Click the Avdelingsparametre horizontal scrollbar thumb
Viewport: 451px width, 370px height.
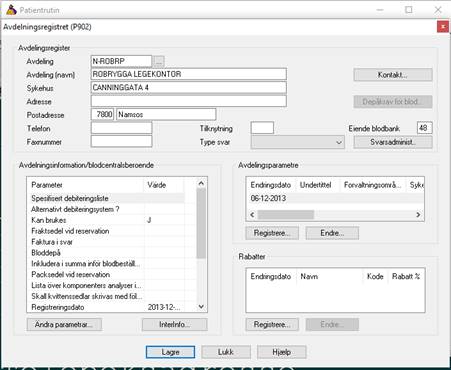pyautogui.click(x=286, y=215)
